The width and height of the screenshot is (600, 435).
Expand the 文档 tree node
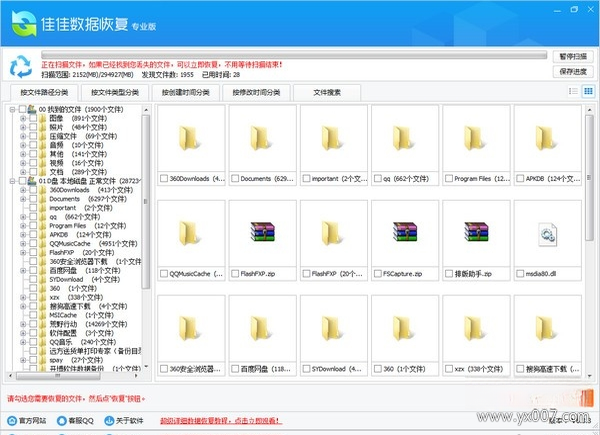click(x=23, y=172)
